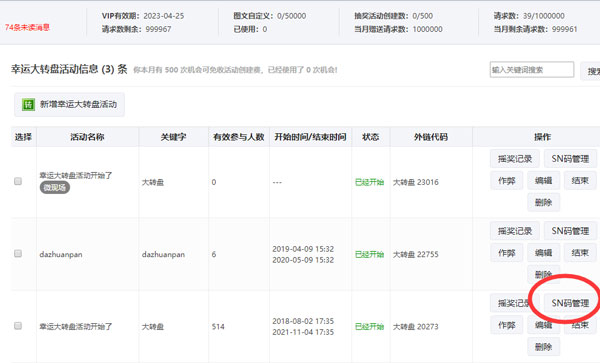This screenshot has width=600, height=363.
Task: Click the 已经开始 status in the dazhuanpan row
Action: coord(369,254)
